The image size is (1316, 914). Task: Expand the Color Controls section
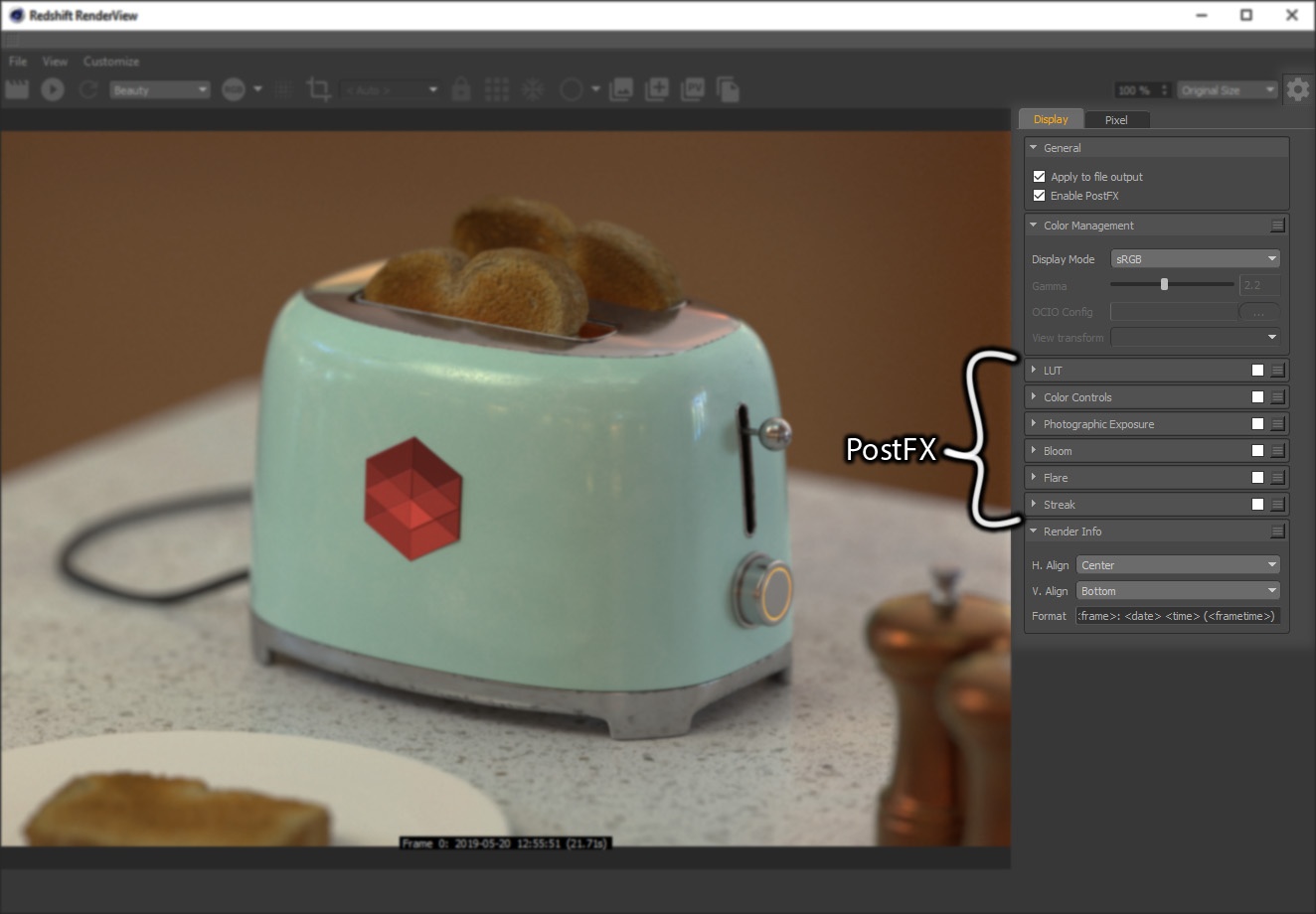point(1034,396)
